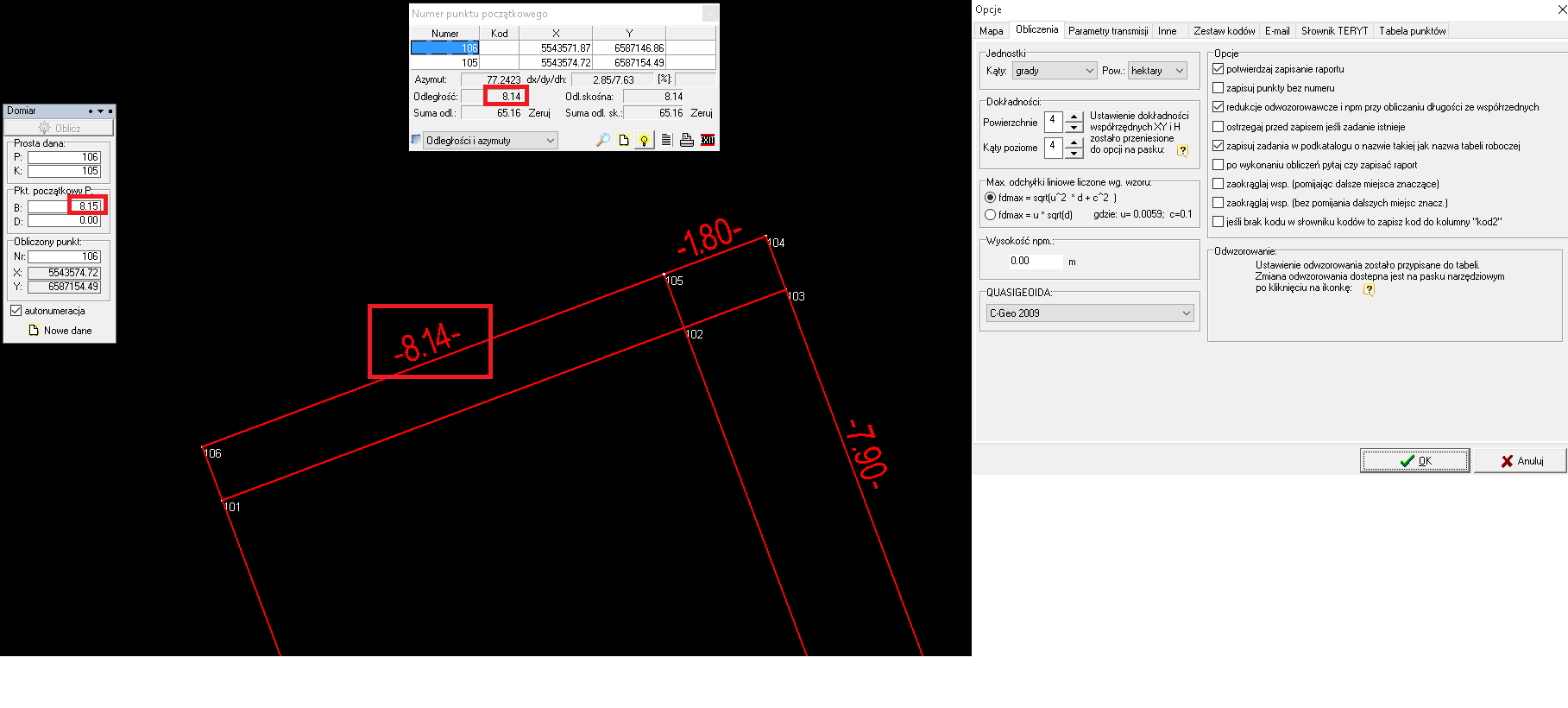Click the square icon in Domiar title bar
Image resolution: width=1568 pixels, height=708 pixels.
click(x=110, y=111)
